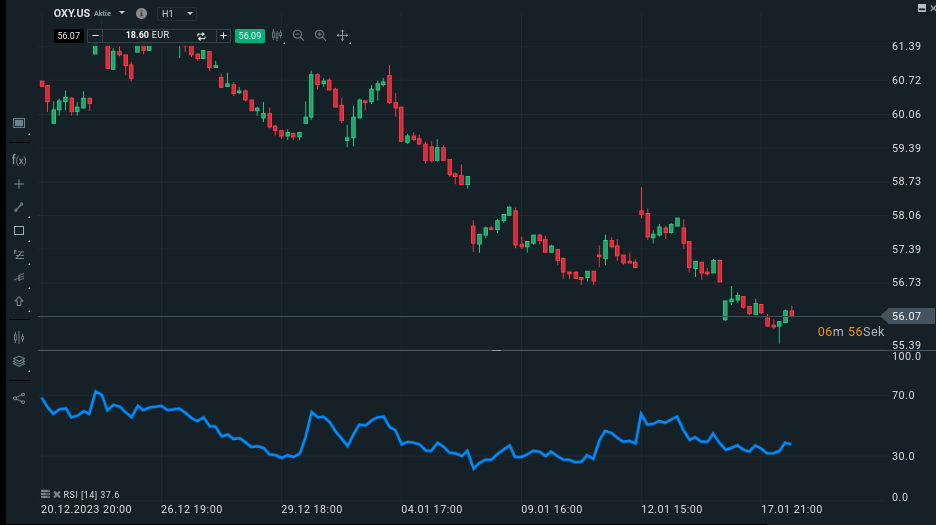The image size is (936, 525).
Task: Click the red 56.07 sell price button
Action: (69, 36)
